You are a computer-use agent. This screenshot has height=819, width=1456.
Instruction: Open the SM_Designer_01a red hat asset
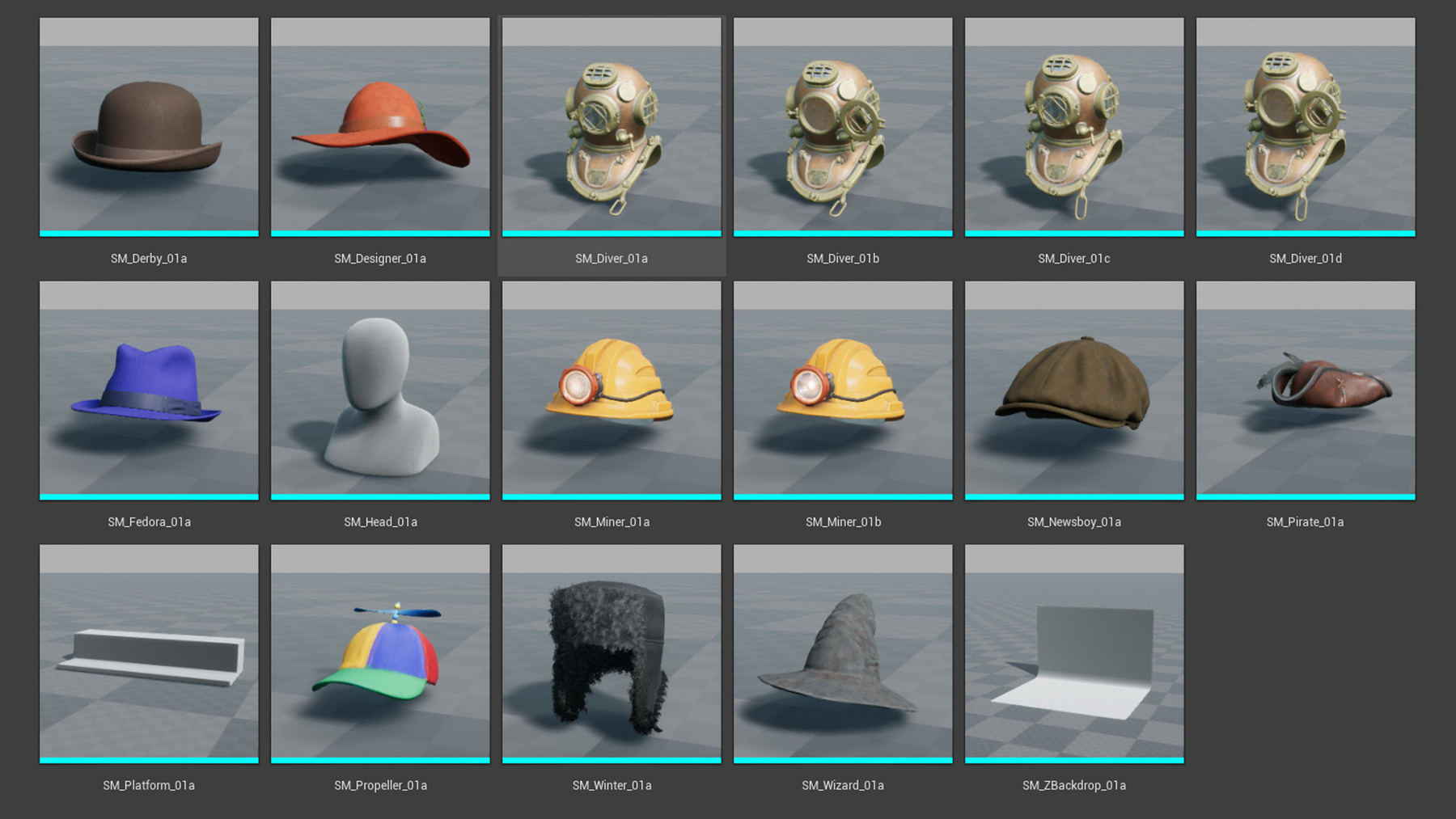click(x=380, y=125)
